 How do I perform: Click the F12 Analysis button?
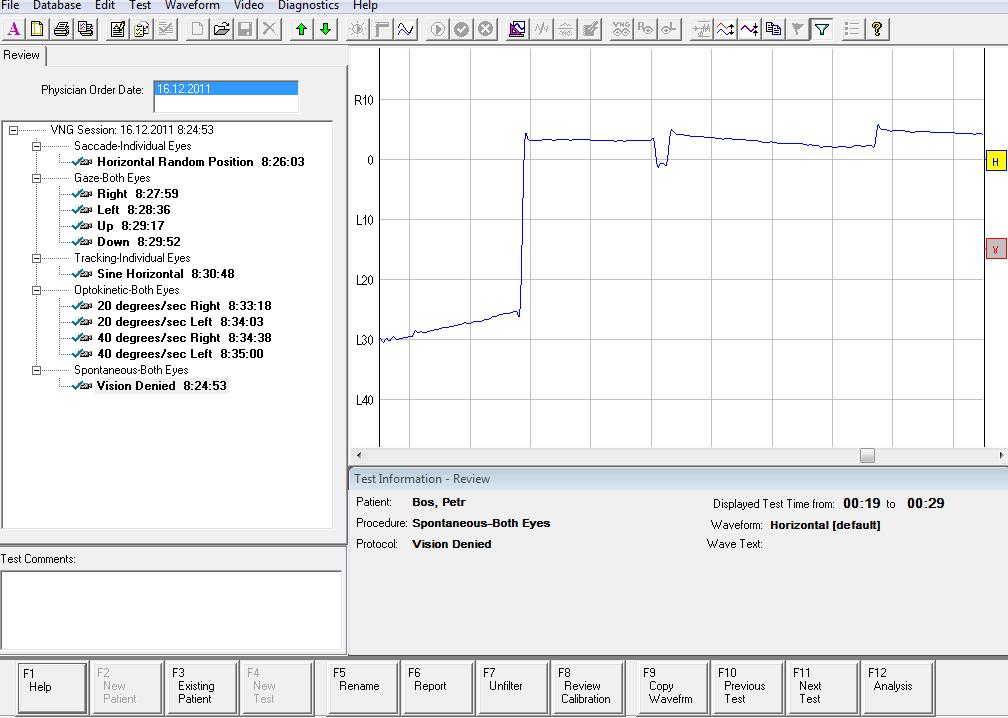coord(897,688)
